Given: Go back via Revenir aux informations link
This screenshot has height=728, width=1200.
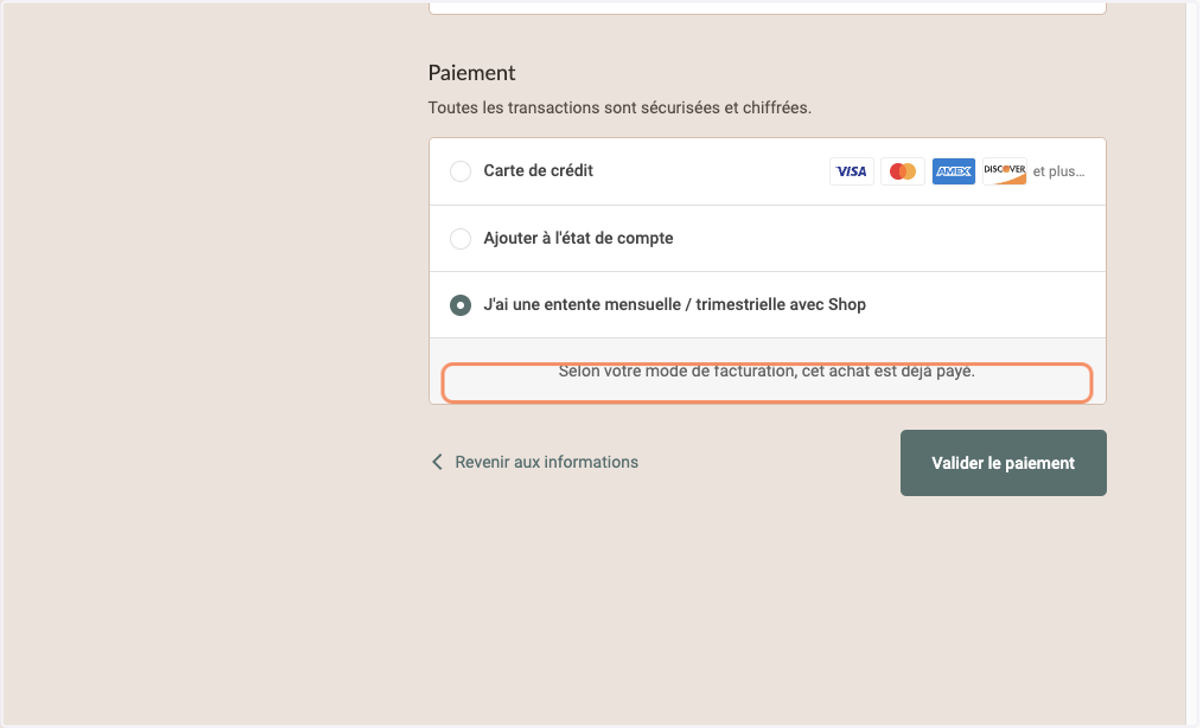Looking at the screenshot, I should [x=546, y=462].
